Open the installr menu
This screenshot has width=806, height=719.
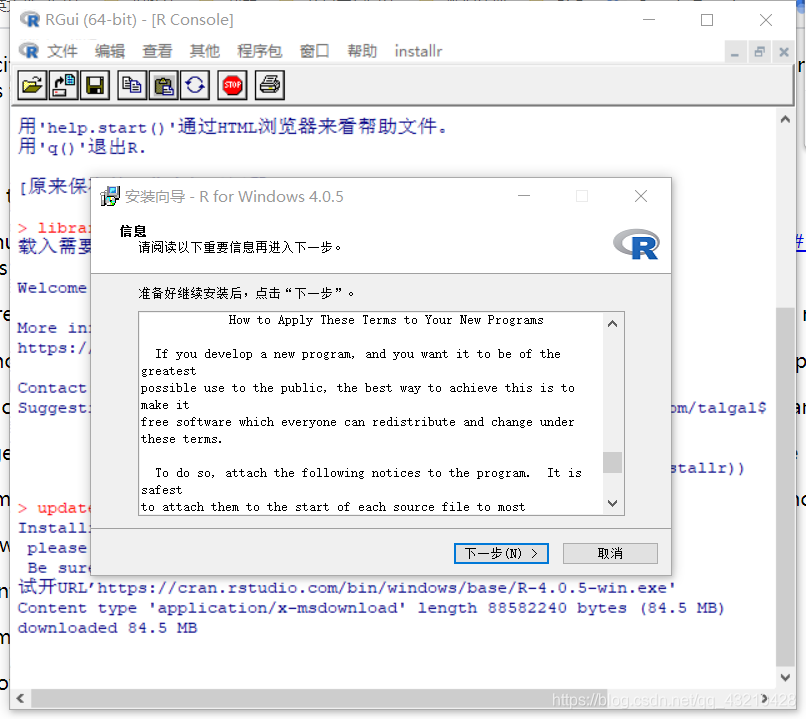pyautogui.click(x=418, y=51)
